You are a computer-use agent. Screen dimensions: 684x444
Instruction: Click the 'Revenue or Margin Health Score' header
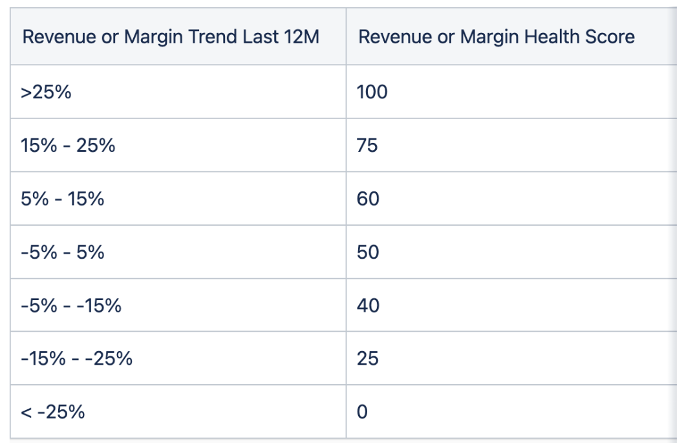511,36
